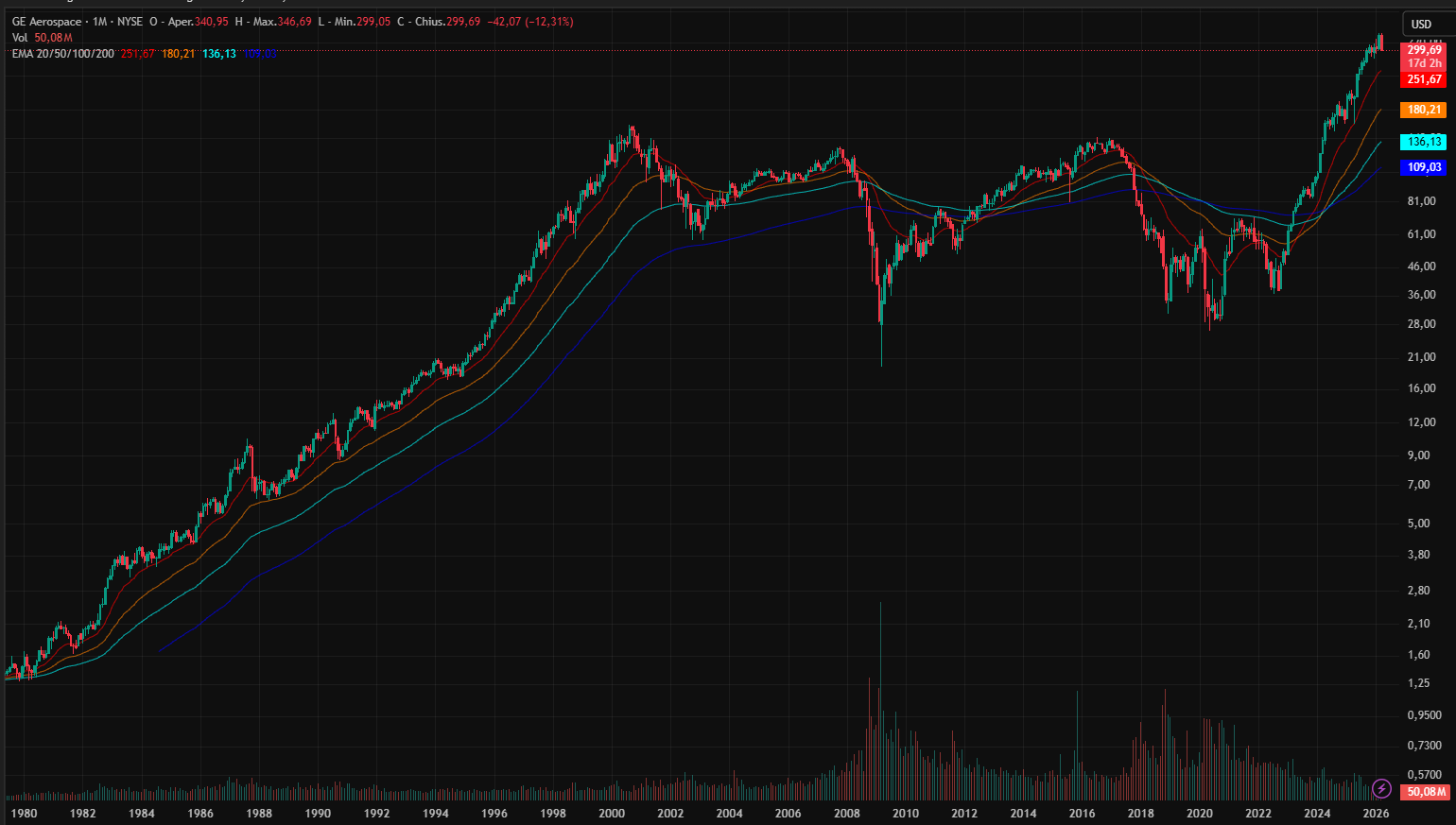Image resolution: width=1456 pixels, height=825 pixels.
Task: Click the 17d 2h bar countdown
Action: coord(1424,63)
